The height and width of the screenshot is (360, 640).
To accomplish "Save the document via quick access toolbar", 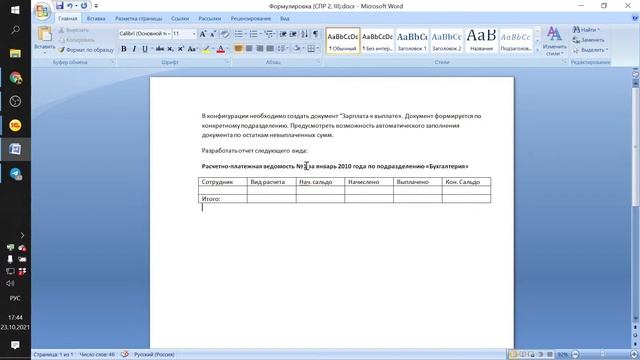I will pyautogui.click(x=60, y=6).
